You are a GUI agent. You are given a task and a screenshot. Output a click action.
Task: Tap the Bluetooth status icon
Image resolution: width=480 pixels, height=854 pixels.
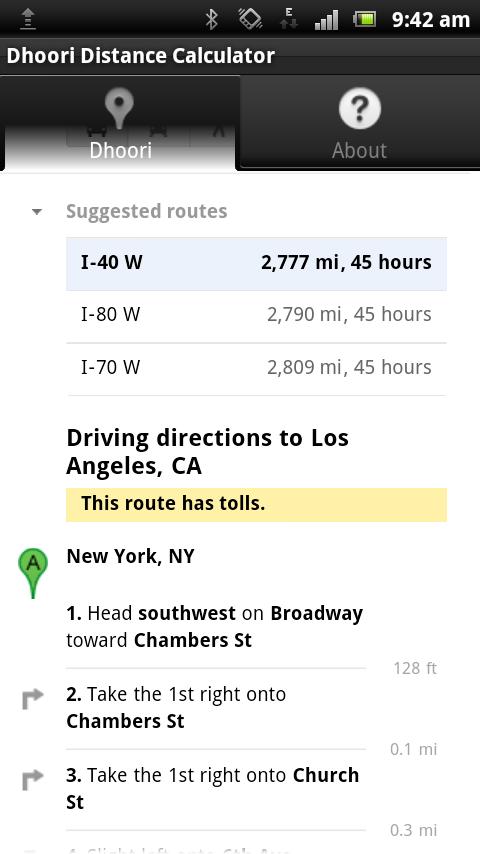click(211, 20)
